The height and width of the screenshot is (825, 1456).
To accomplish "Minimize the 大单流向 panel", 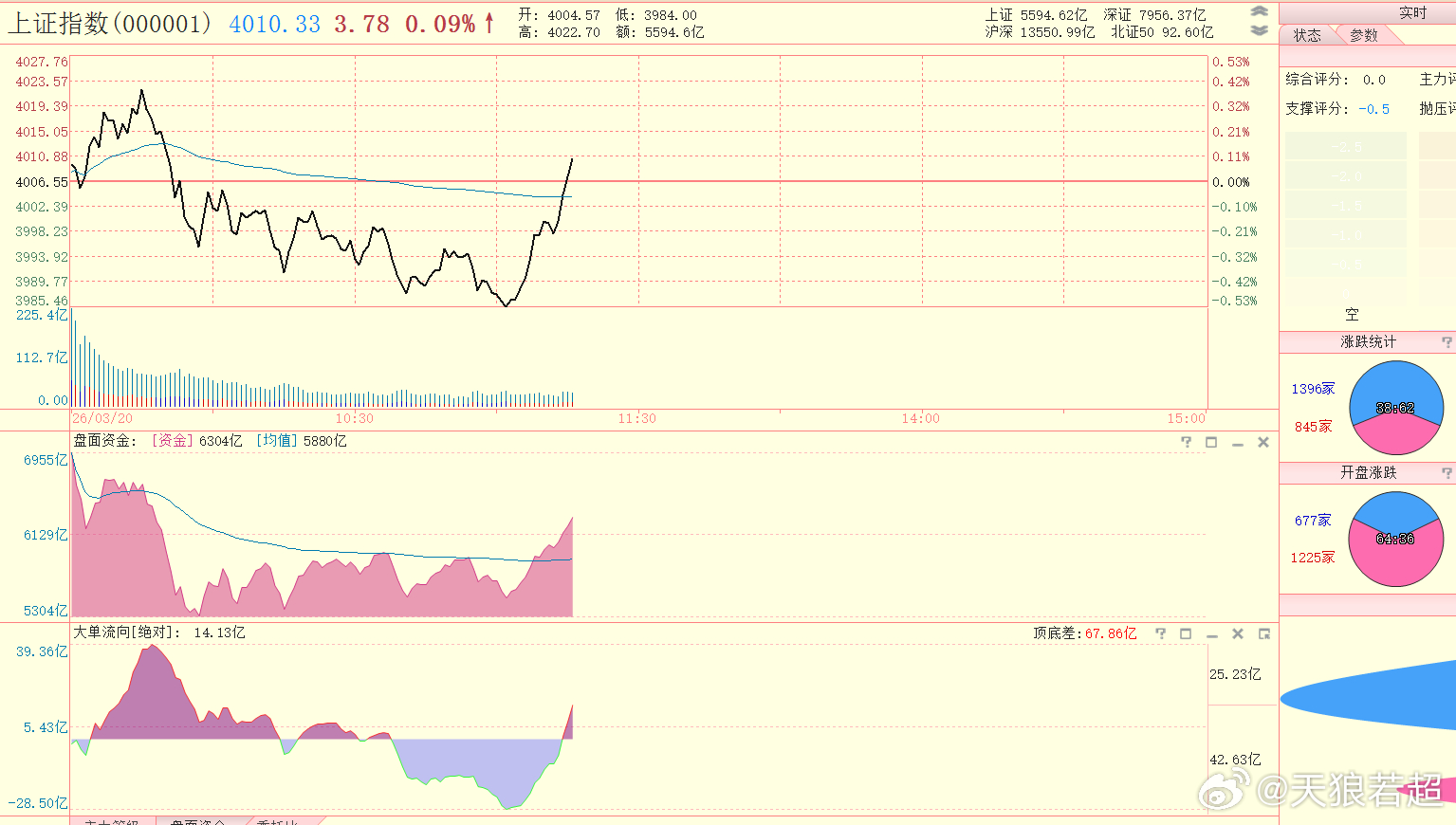I will point(1211,634).
